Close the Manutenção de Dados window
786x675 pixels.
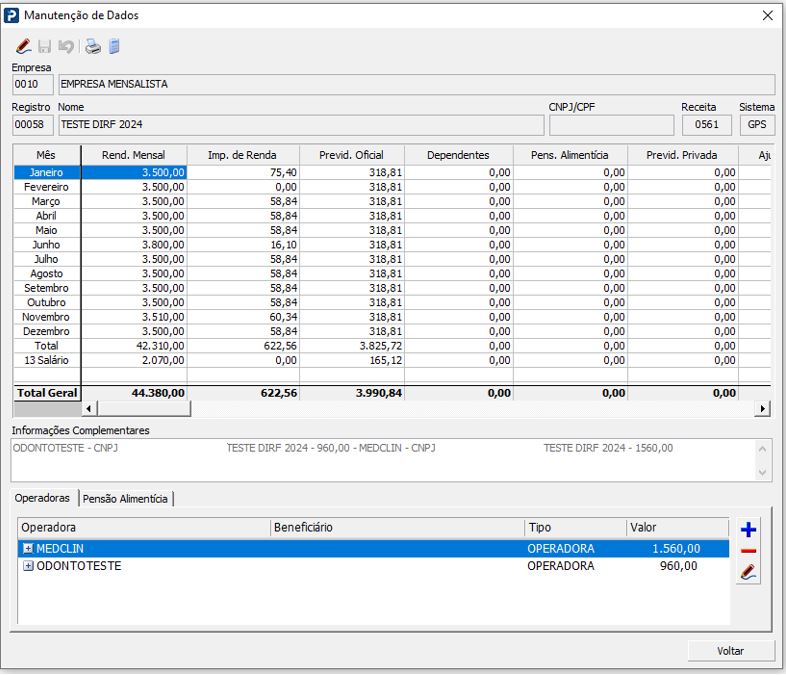(x=767, y=15)
